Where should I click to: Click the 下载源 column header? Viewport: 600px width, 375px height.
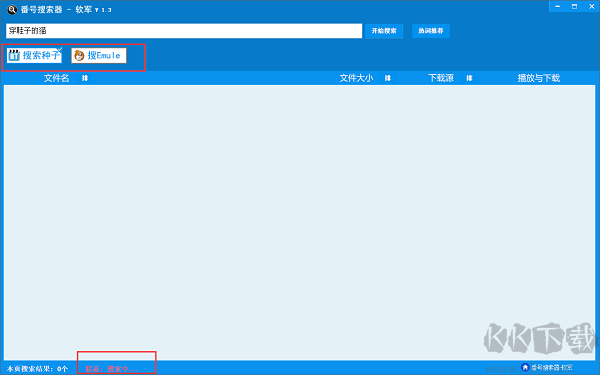(441, 78)
